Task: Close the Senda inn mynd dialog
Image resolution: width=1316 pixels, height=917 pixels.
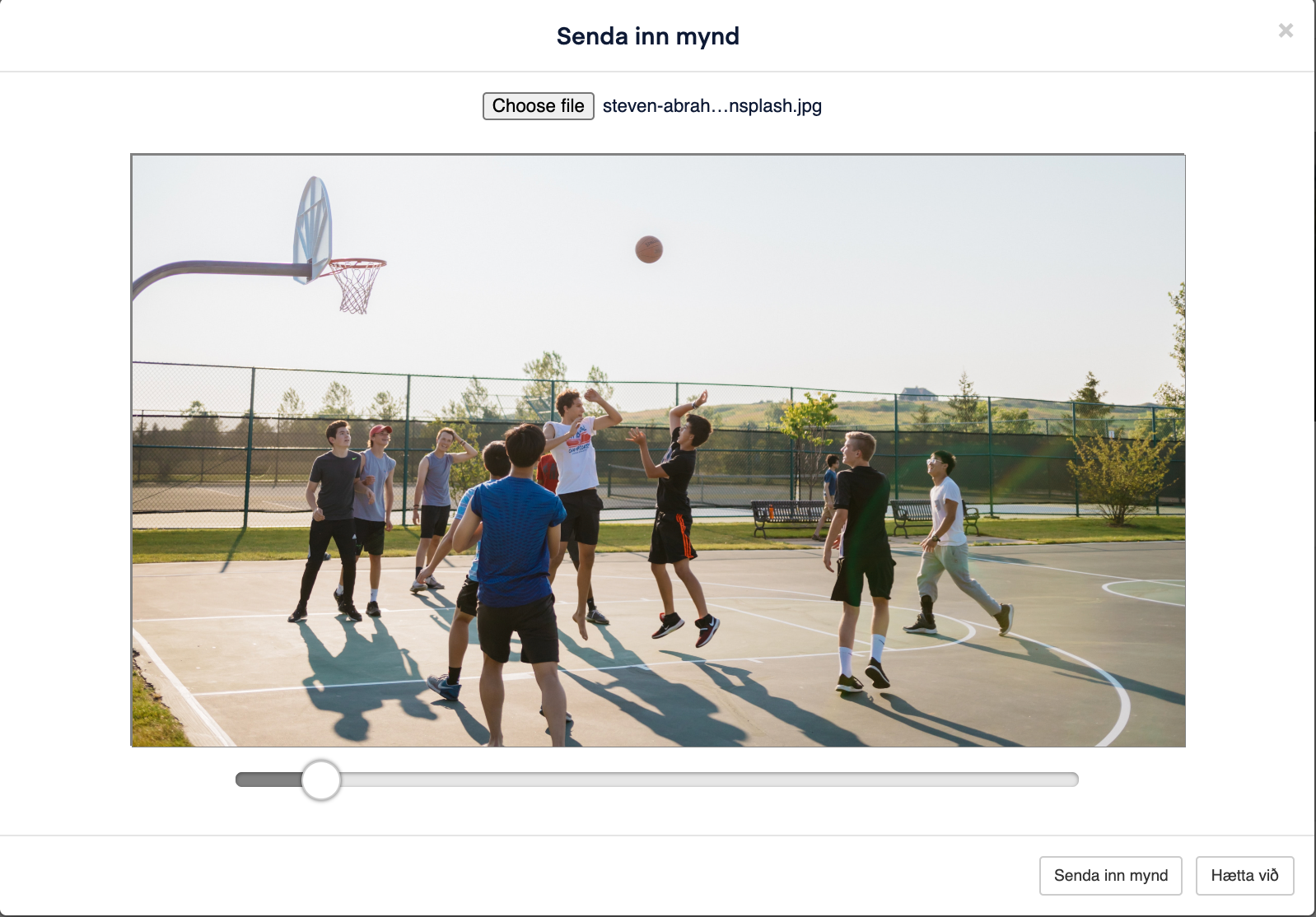Action: [x=1286, y=30]
